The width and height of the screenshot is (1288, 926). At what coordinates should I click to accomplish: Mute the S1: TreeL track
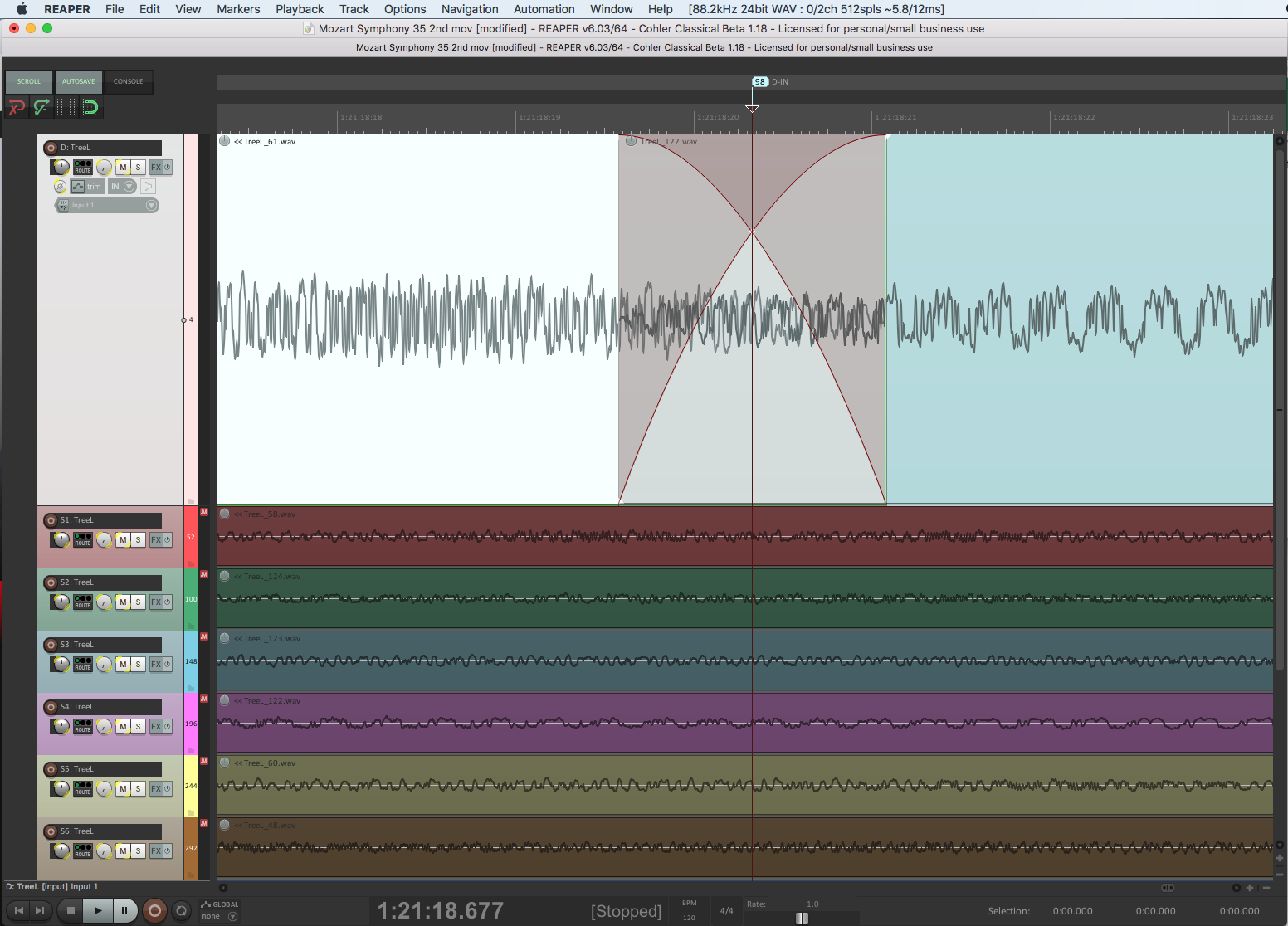pyautogui.click(x=123, y=539)
